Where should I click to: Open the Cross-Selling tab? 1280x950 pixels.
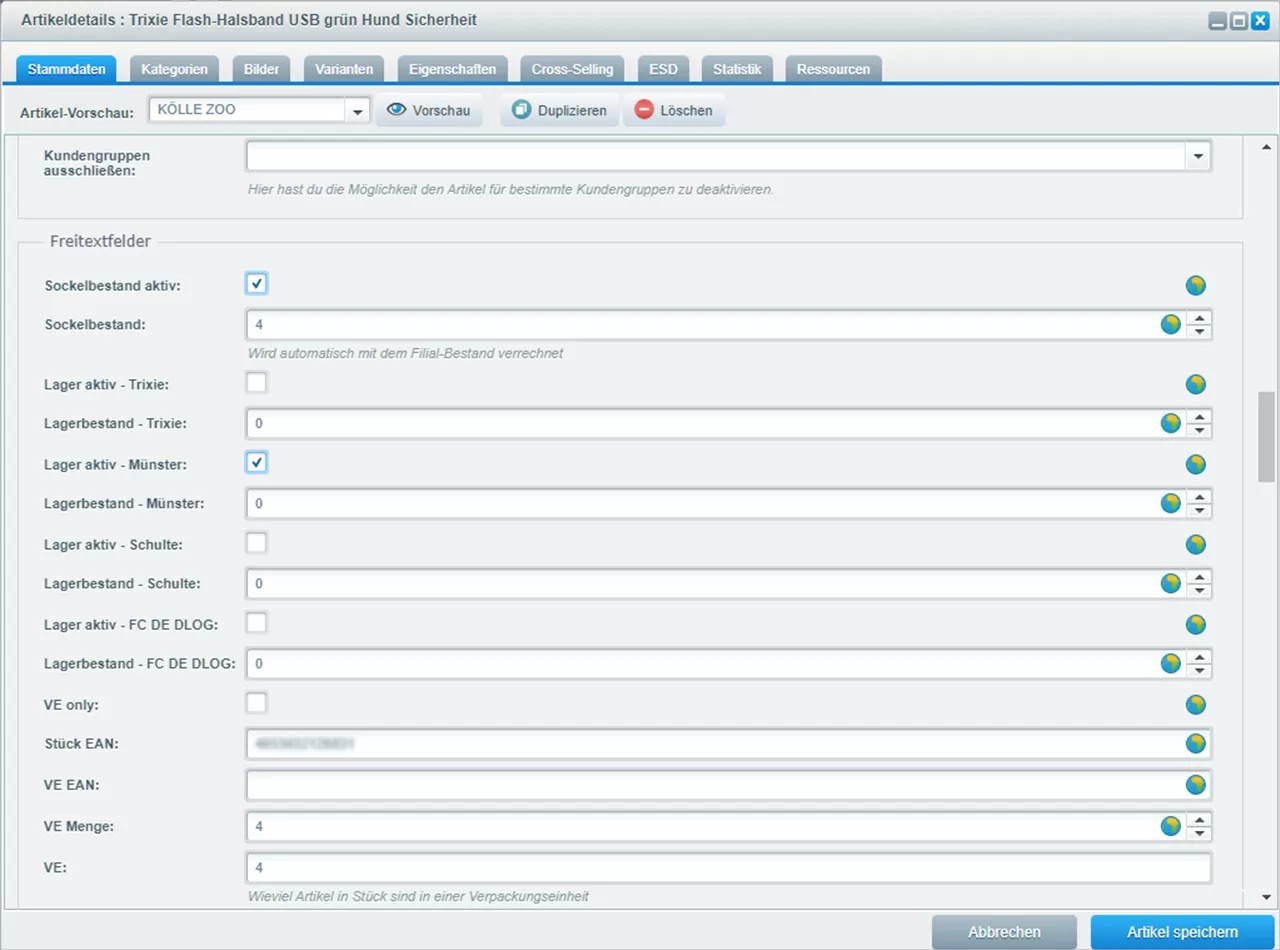tap(572, 69)
